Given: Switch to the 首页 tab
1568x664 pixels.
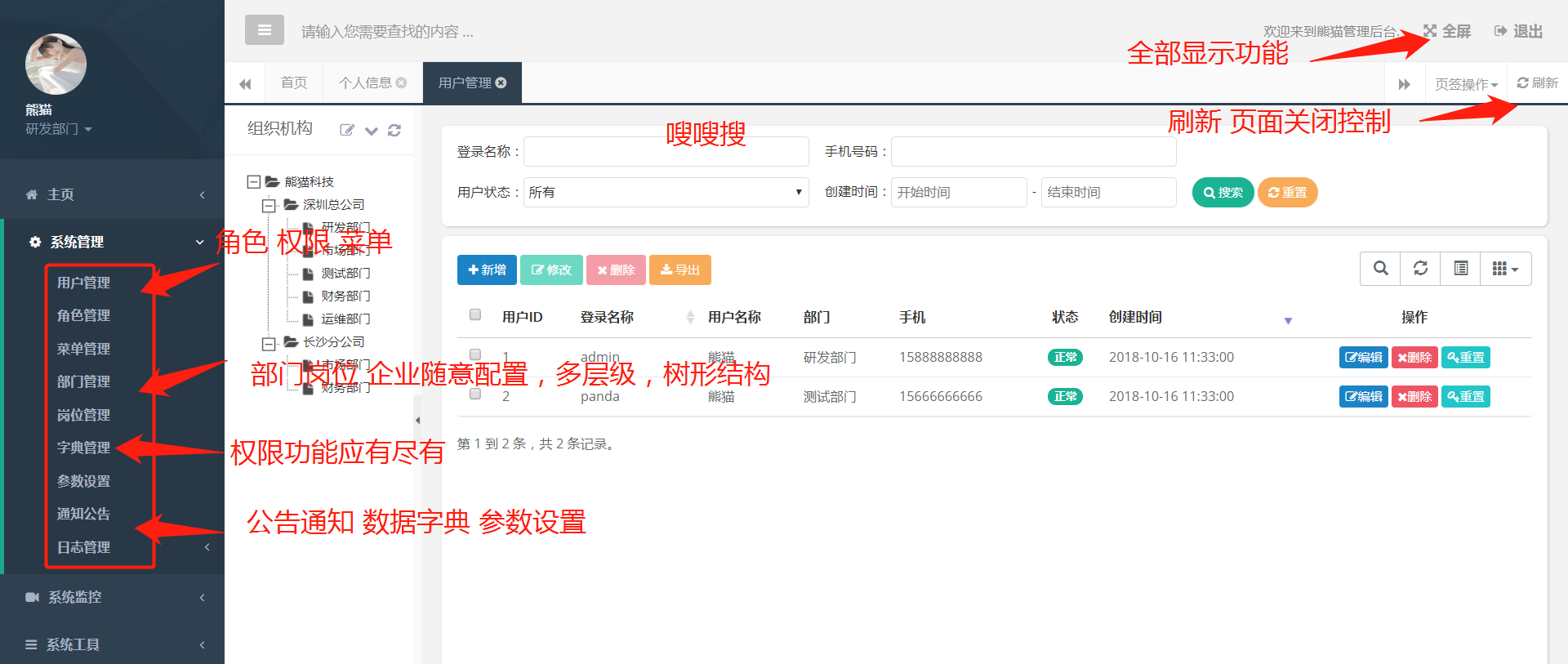Looking at the screenshot, I should (294, 82).
